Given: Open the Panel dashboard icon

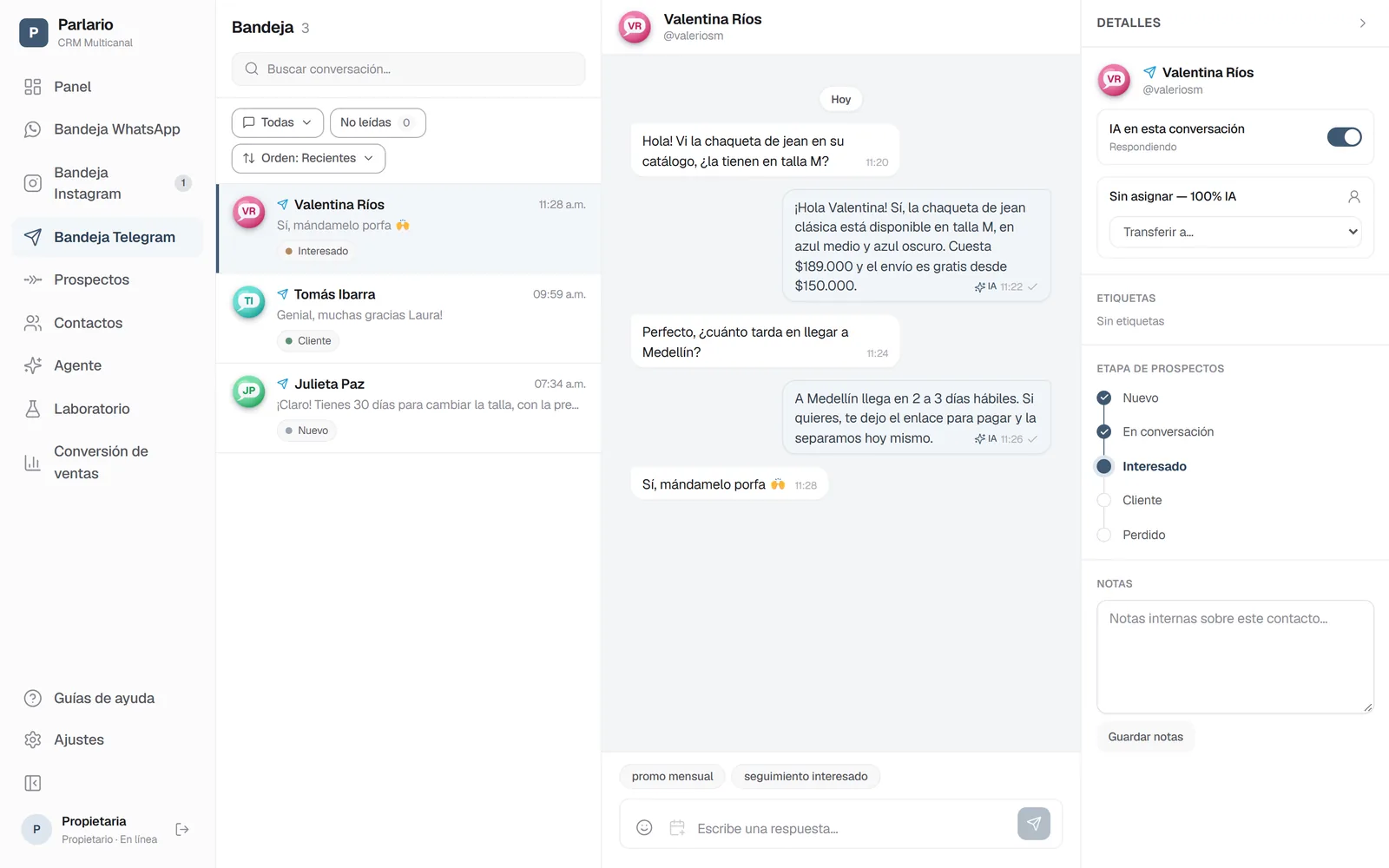Looking at the screenshot, I should click(33, 87).
